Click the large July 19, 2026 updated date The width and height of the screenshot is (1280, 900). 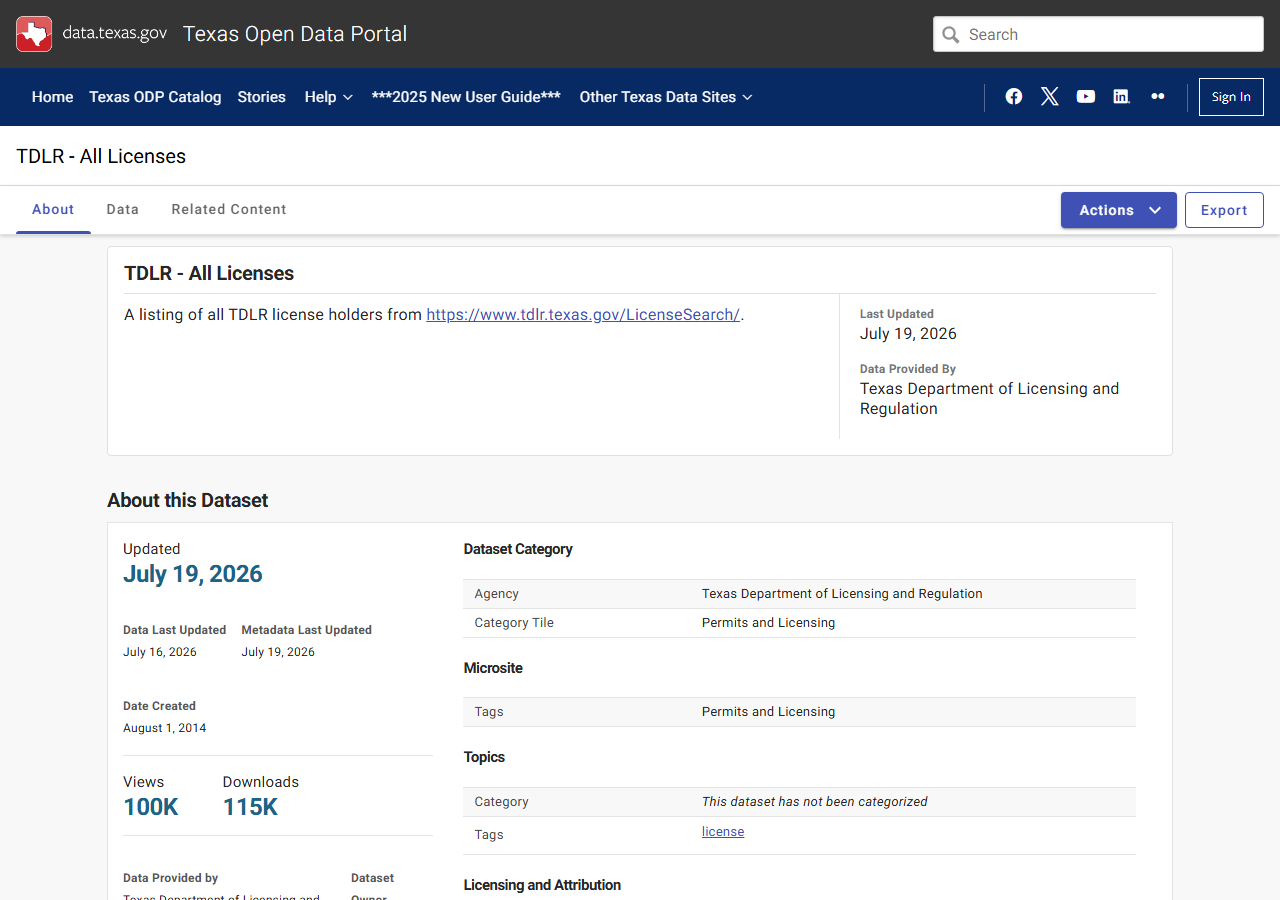[193, 574]
